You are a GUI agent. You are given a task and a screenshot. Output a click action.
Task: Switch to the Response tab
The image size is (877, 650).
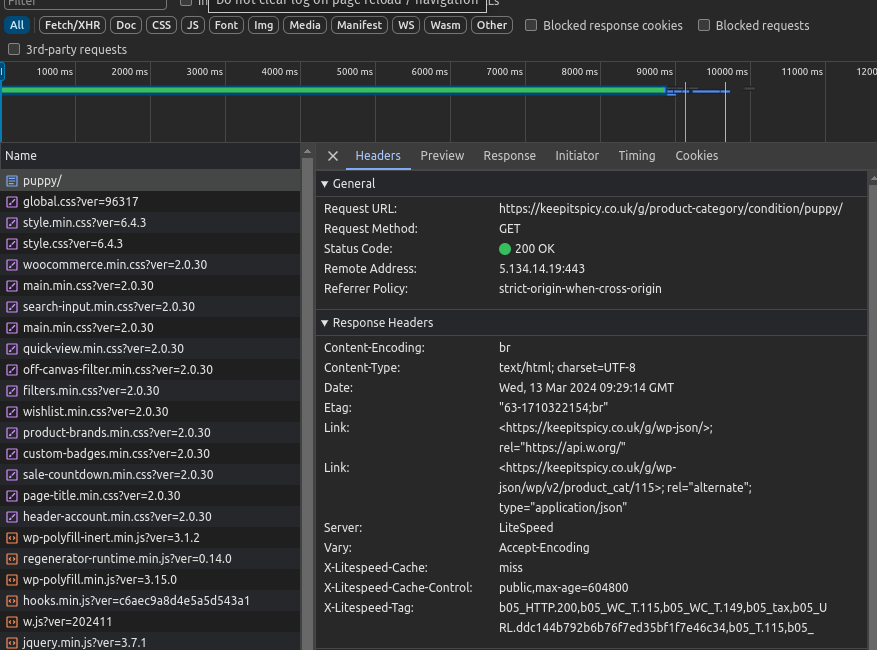(510, 156)
